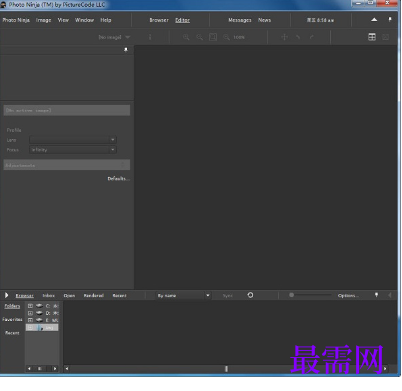Click the pin icon in the top bar

390,19
